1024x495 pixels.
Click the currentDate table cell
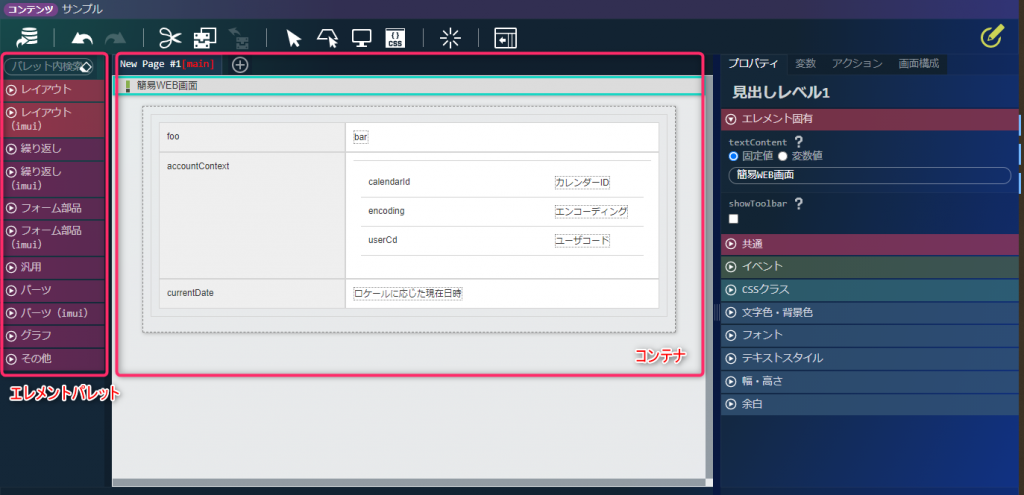click(x=253, y=294)
